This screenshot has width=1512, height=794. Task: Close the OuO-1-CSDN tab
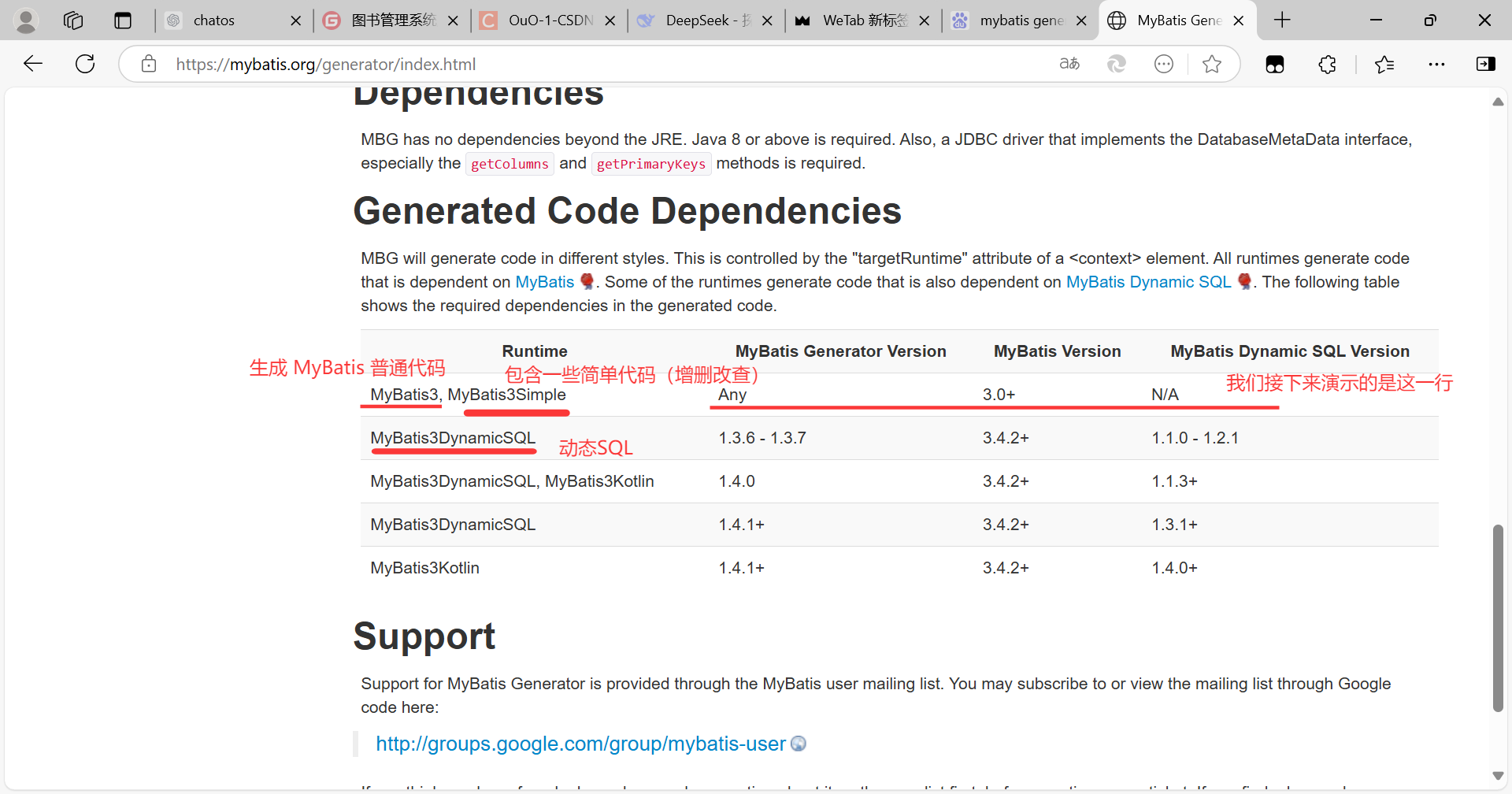(610, 20)
